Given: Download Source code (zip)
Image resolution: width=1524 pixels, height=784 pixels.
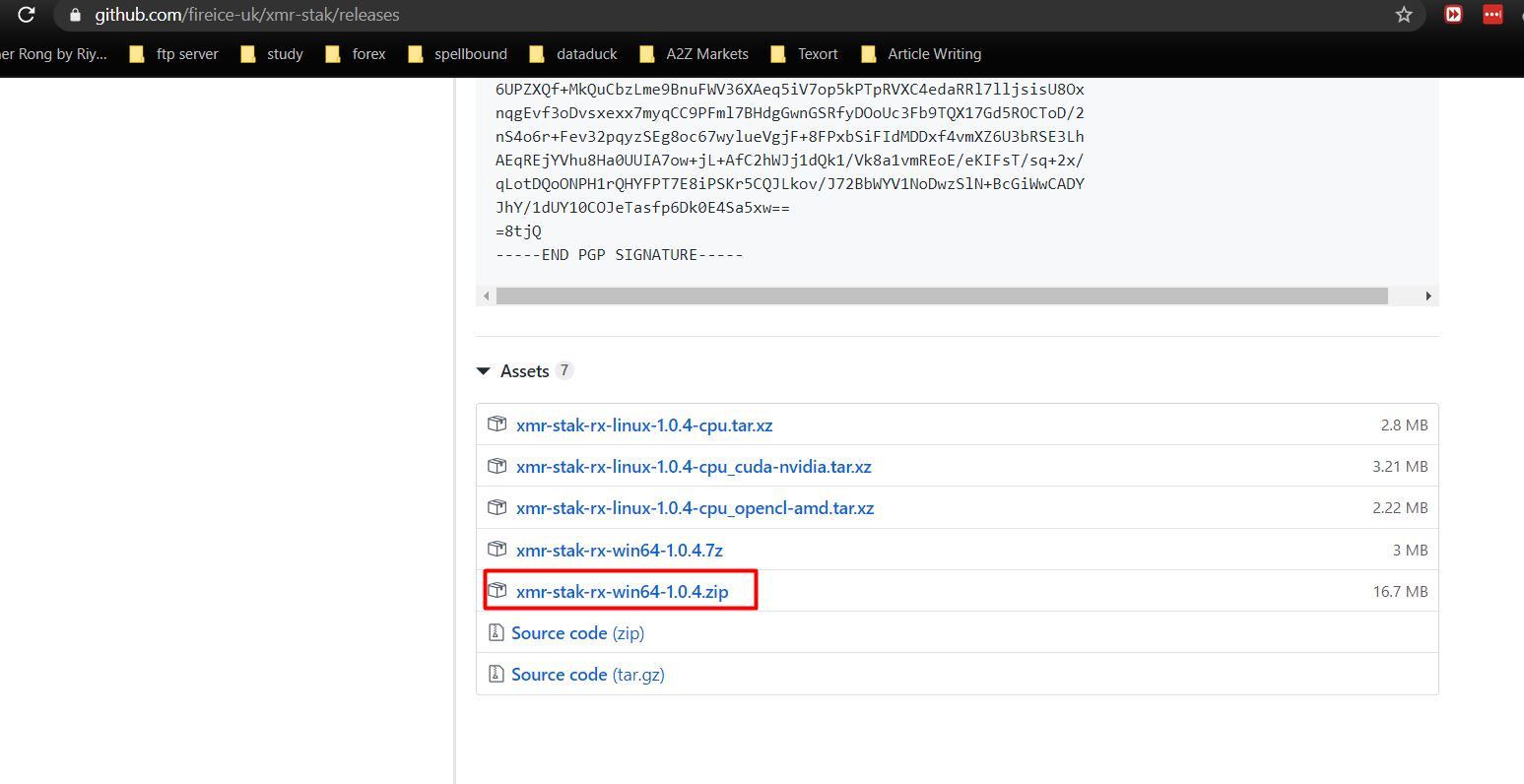Looking at the screenshot, I should click(577, 633).
